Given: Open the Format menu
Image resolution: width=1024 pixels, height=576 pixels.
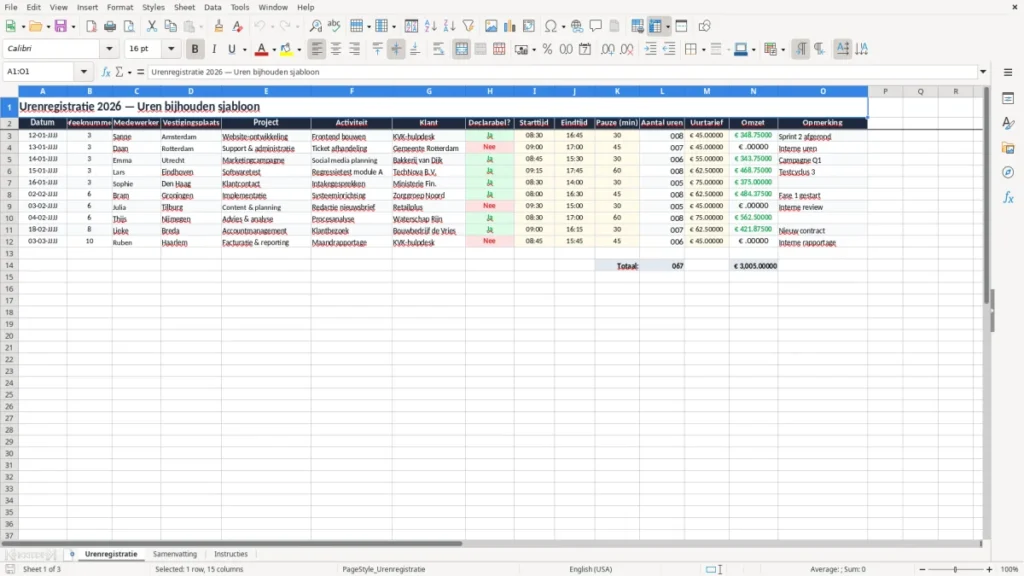Looking at the screenshot, I should point(120,7).
